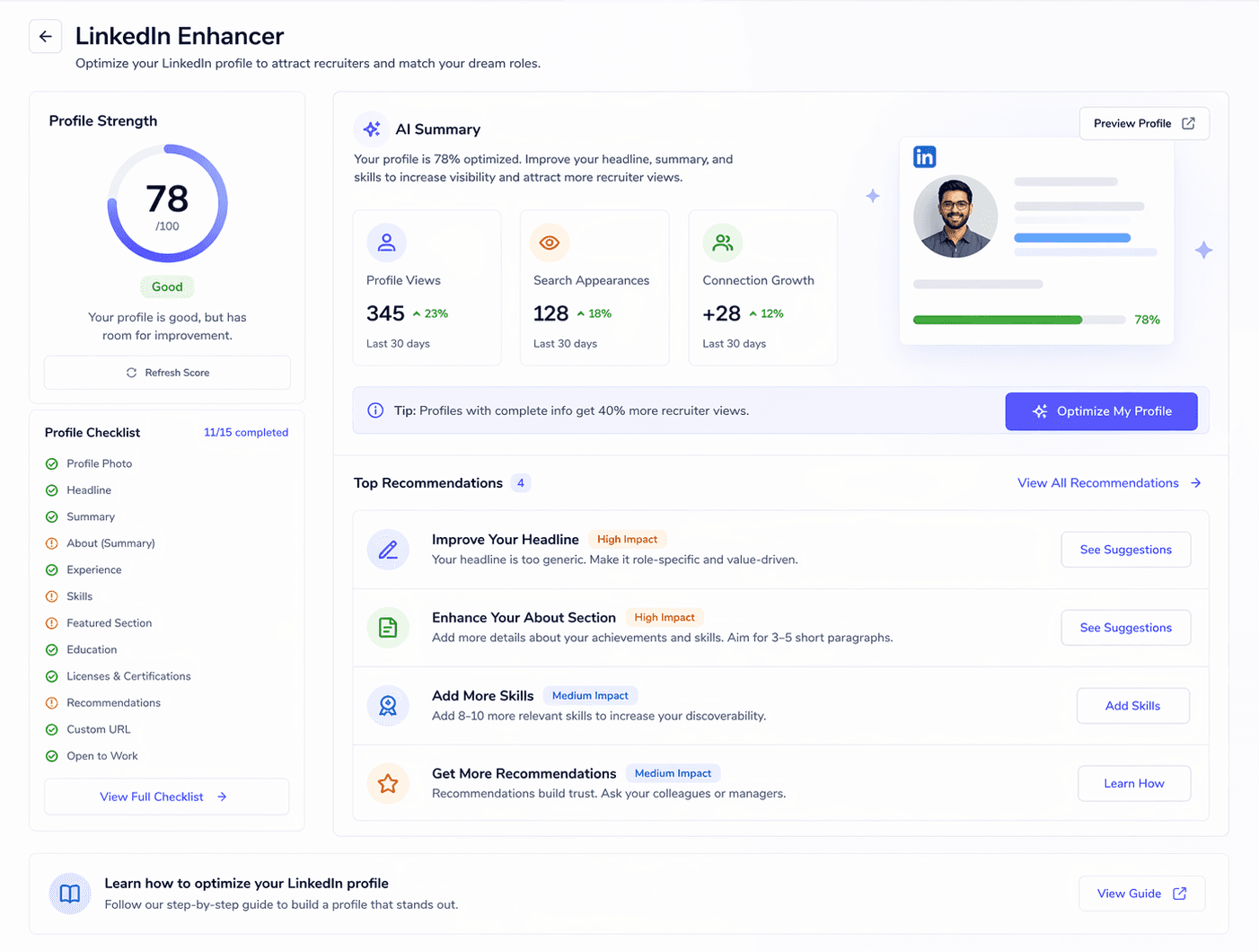Click the Add Skills button
This screenshot has width=1259, height=952.
(x=1132, y=706)
